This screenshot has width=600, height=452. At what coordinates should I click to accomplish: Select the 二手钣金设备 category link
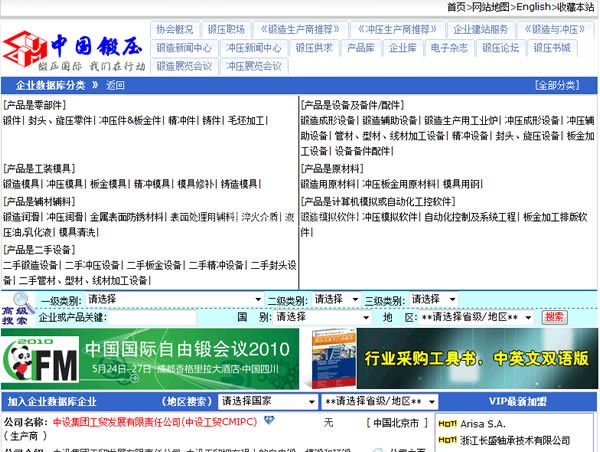pos(154,265)
